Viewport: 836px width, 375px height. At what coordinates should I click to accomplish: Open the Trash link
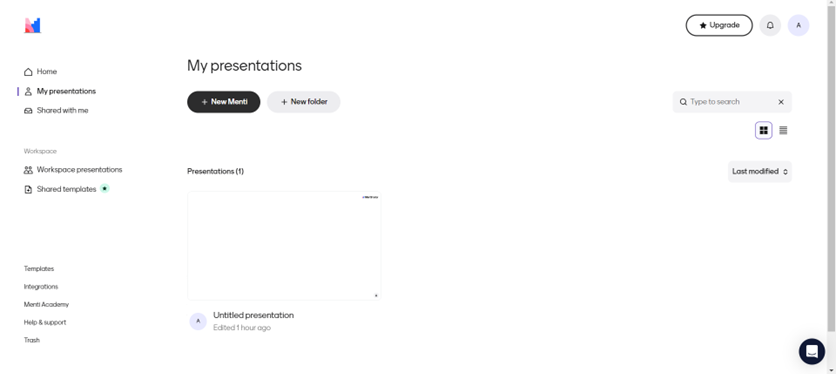pyautogui.click(x=31, y=340)
